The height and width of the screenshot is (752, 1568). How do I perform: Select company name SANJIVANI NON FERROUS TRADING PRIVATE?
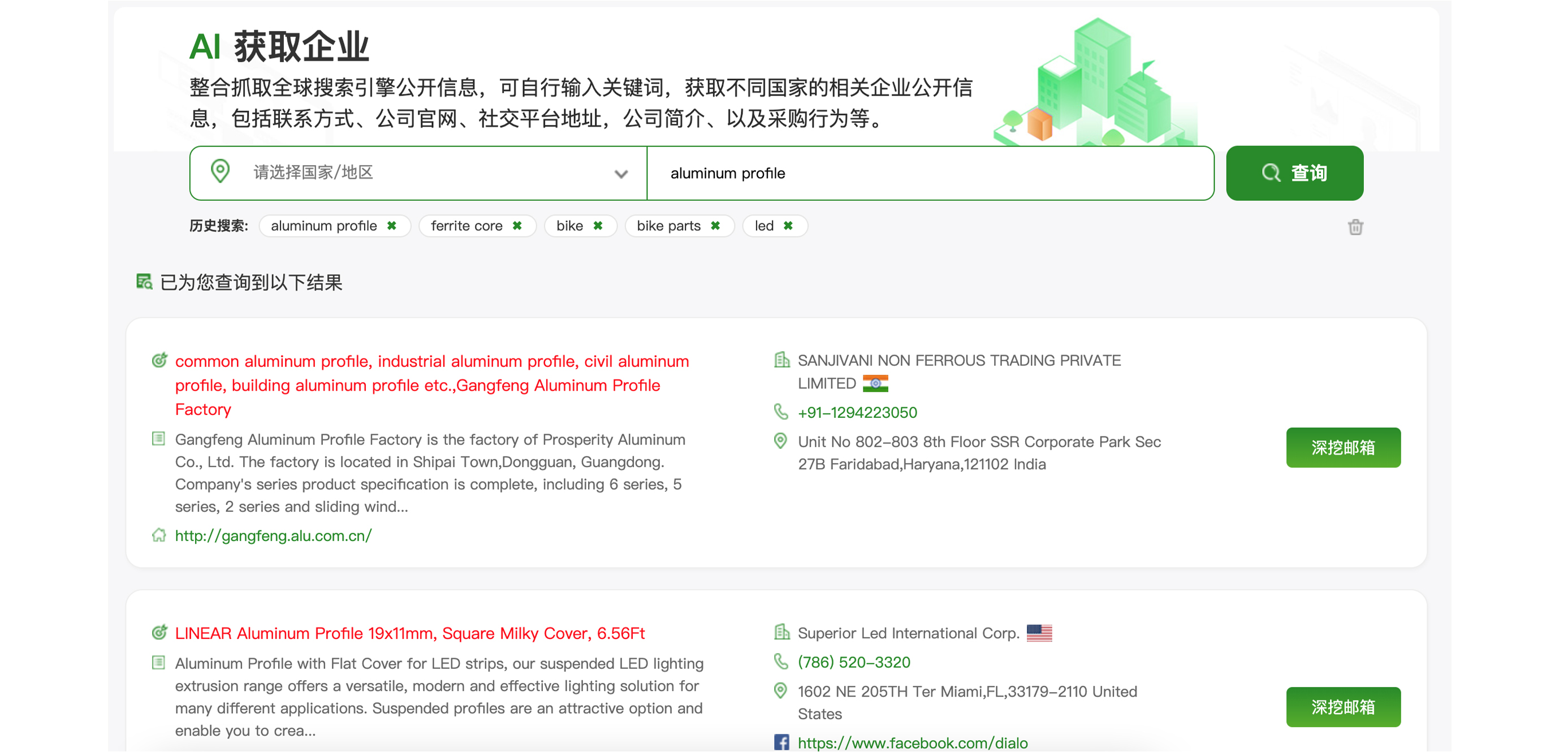coord(960,371)
